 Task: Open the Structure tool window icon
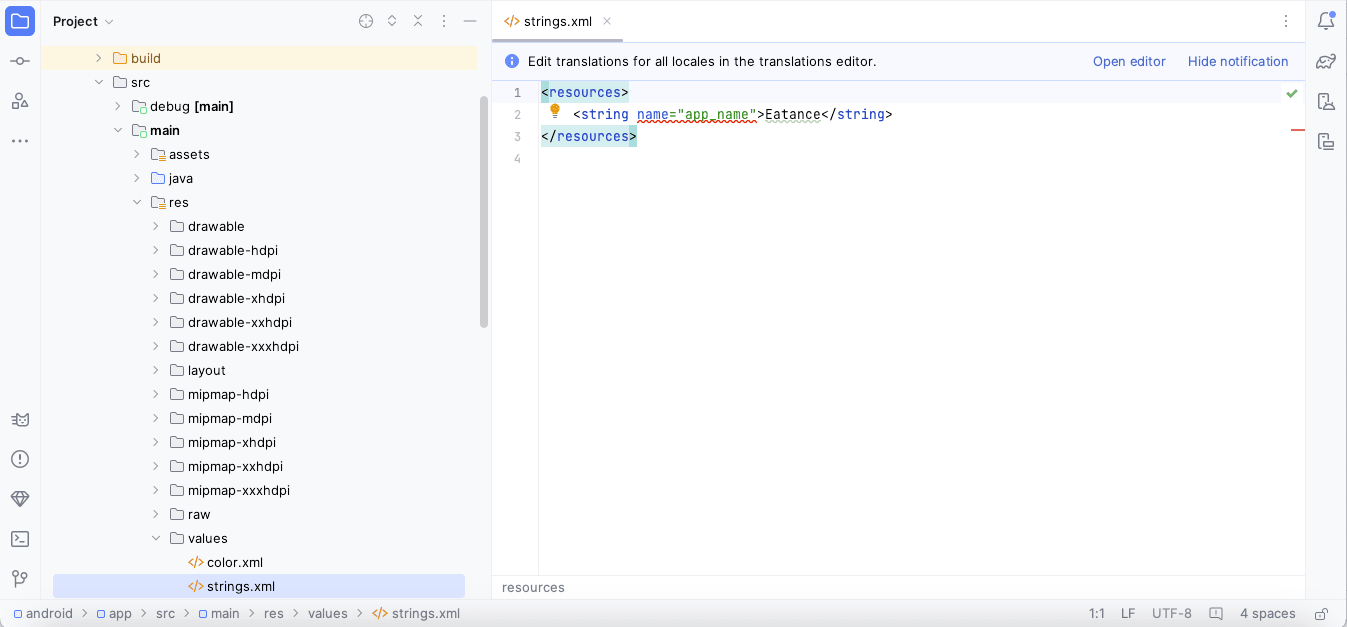point(20,101)
